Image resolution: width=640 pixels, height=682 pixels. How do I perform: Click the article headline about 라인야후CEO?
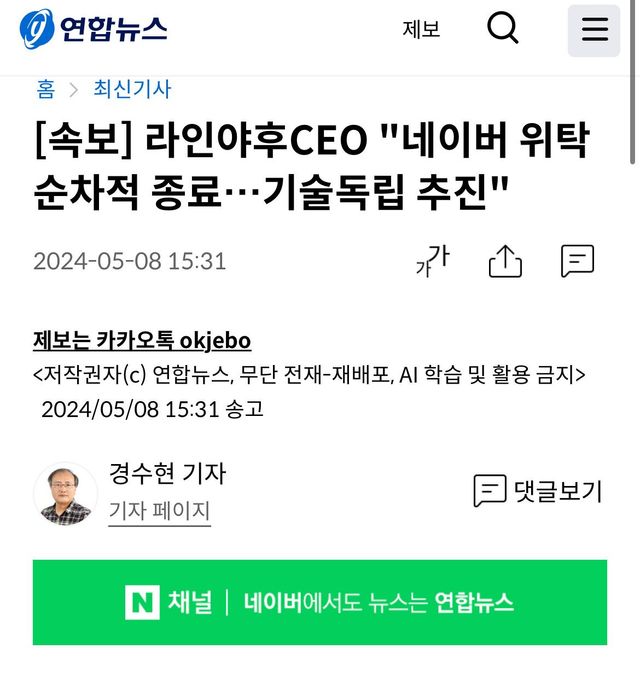pyautogui.click(x=311, y=166)
